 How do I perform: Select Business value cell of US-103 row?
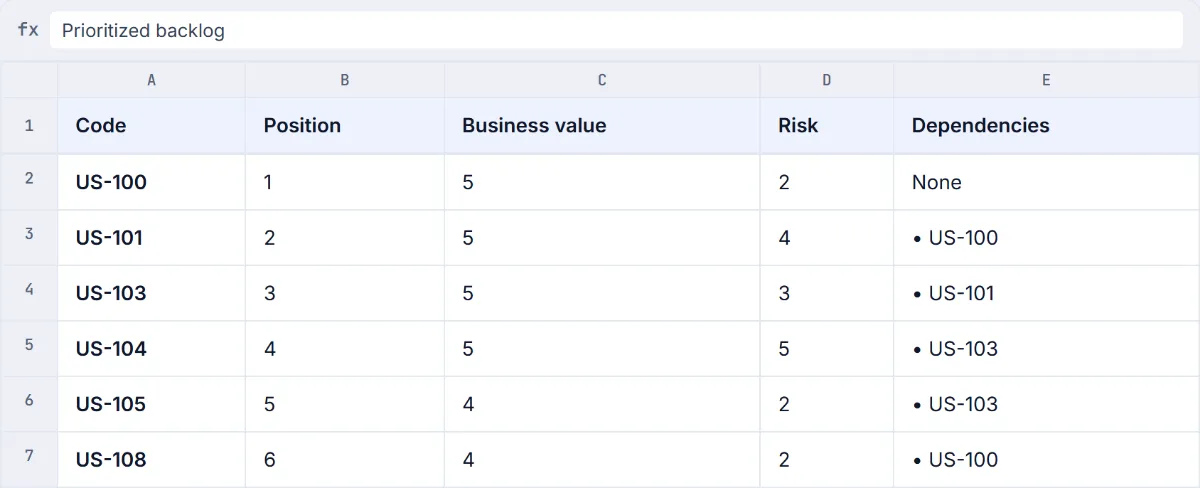(602, 293)
